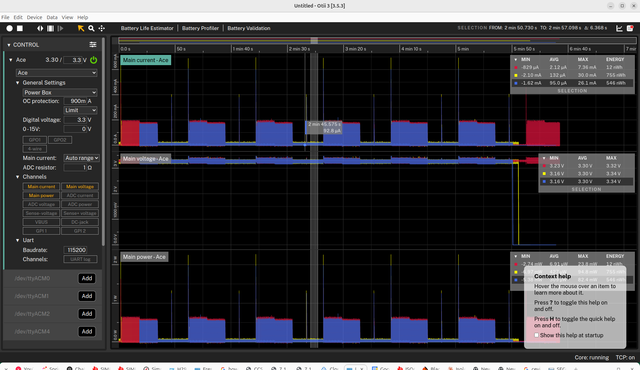The image size is (640, 370).
Task: Click the grayed bar-and-triangle toolbar icon
Action: tap(60, 28)
